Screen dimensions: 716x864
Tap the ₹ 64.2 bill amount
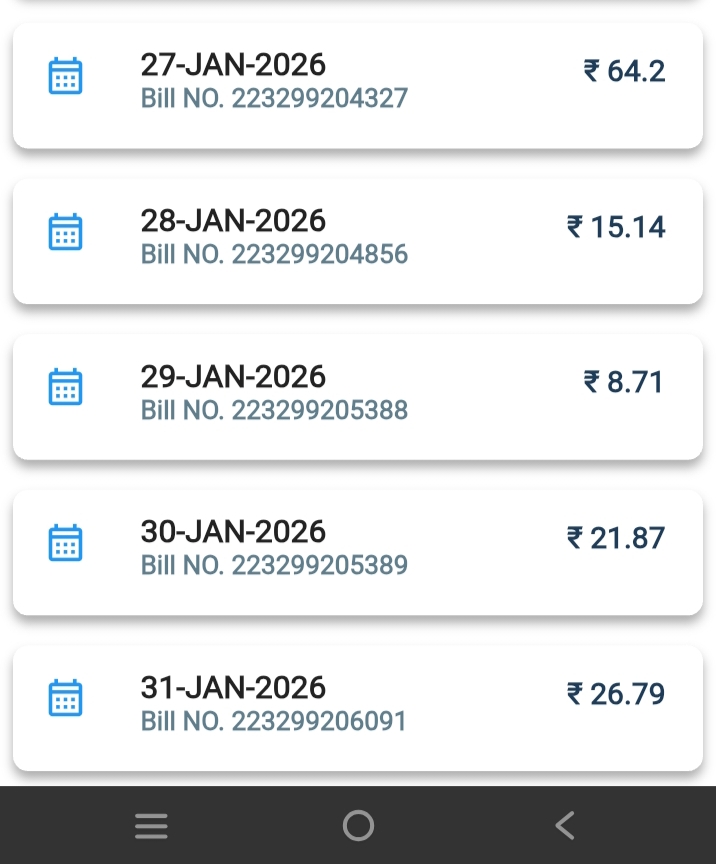[624, 72]
